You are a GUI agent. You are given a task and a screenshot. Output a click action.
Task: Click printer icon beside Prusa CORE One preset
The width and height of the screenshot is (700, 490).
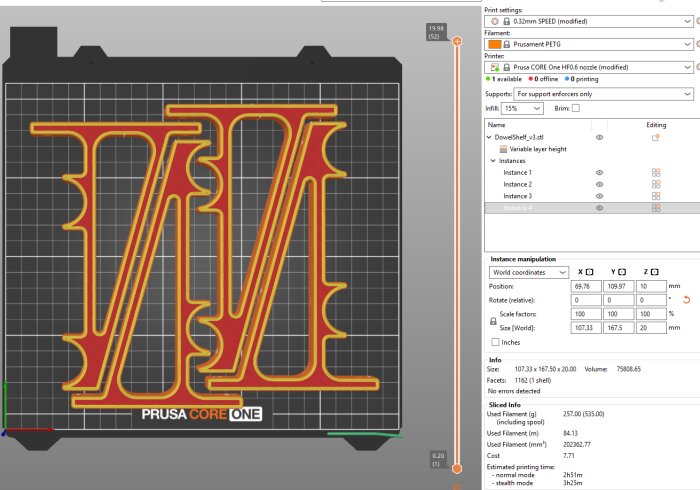(495, 67)
